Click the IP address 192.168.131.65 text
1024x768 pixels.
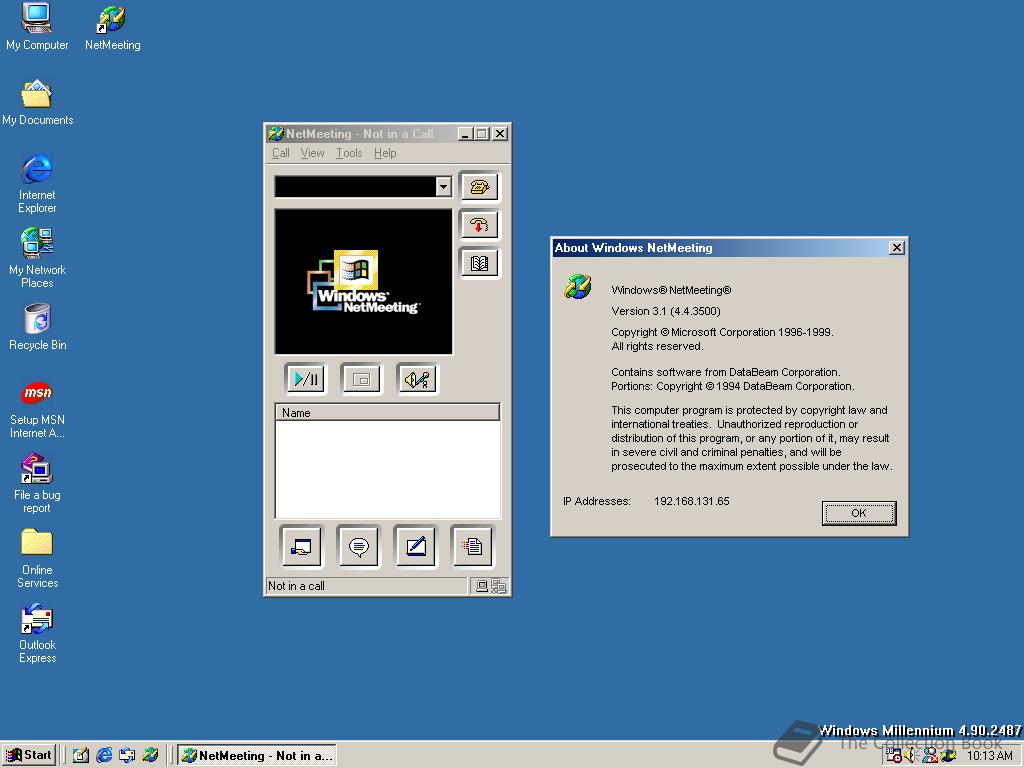point(692,502)
